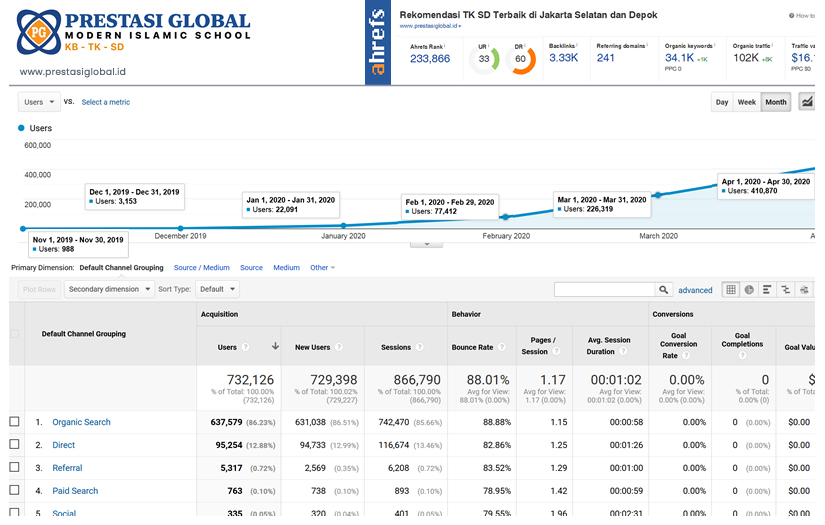The image size is (825, 525).
Task: Switch the graph to Month view
Action: [x=776, y=102]
